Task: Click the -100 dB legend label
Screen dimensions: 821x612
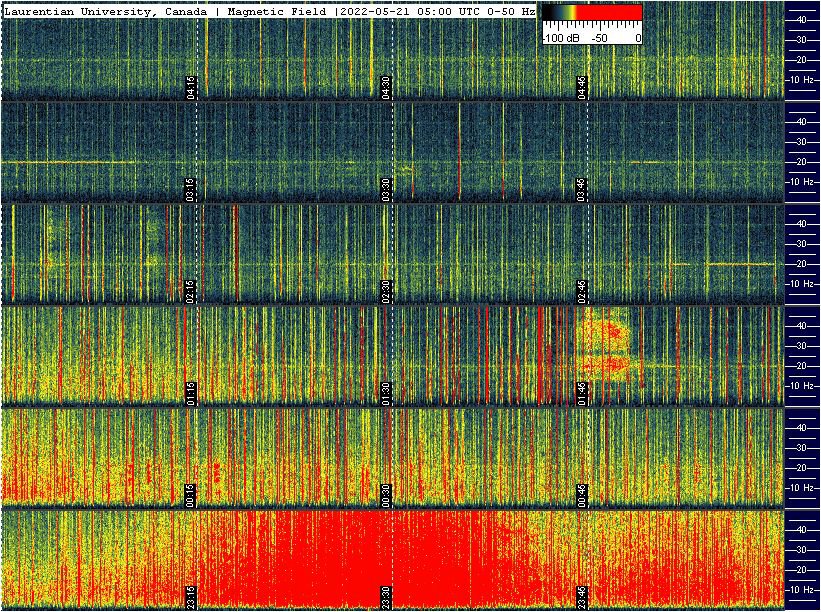Action: tap(560, 38)
